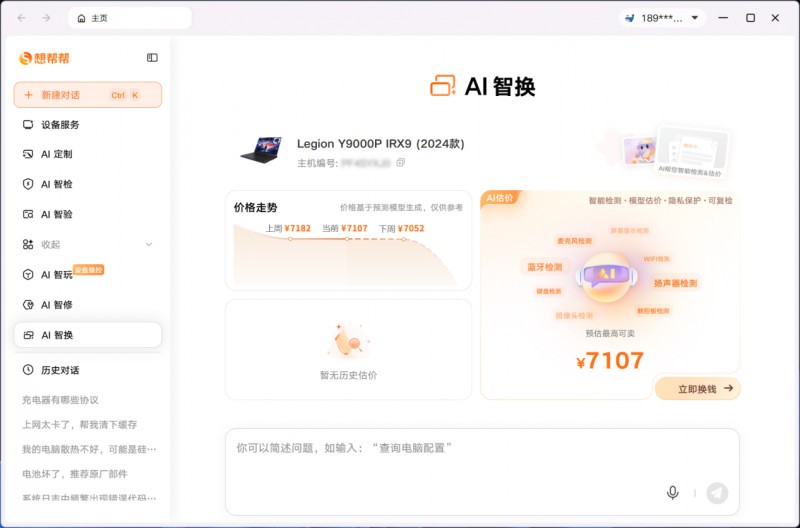Click the home icon in address bar
The width and height of the screenshot is (800, 528).
pos(81,18)
